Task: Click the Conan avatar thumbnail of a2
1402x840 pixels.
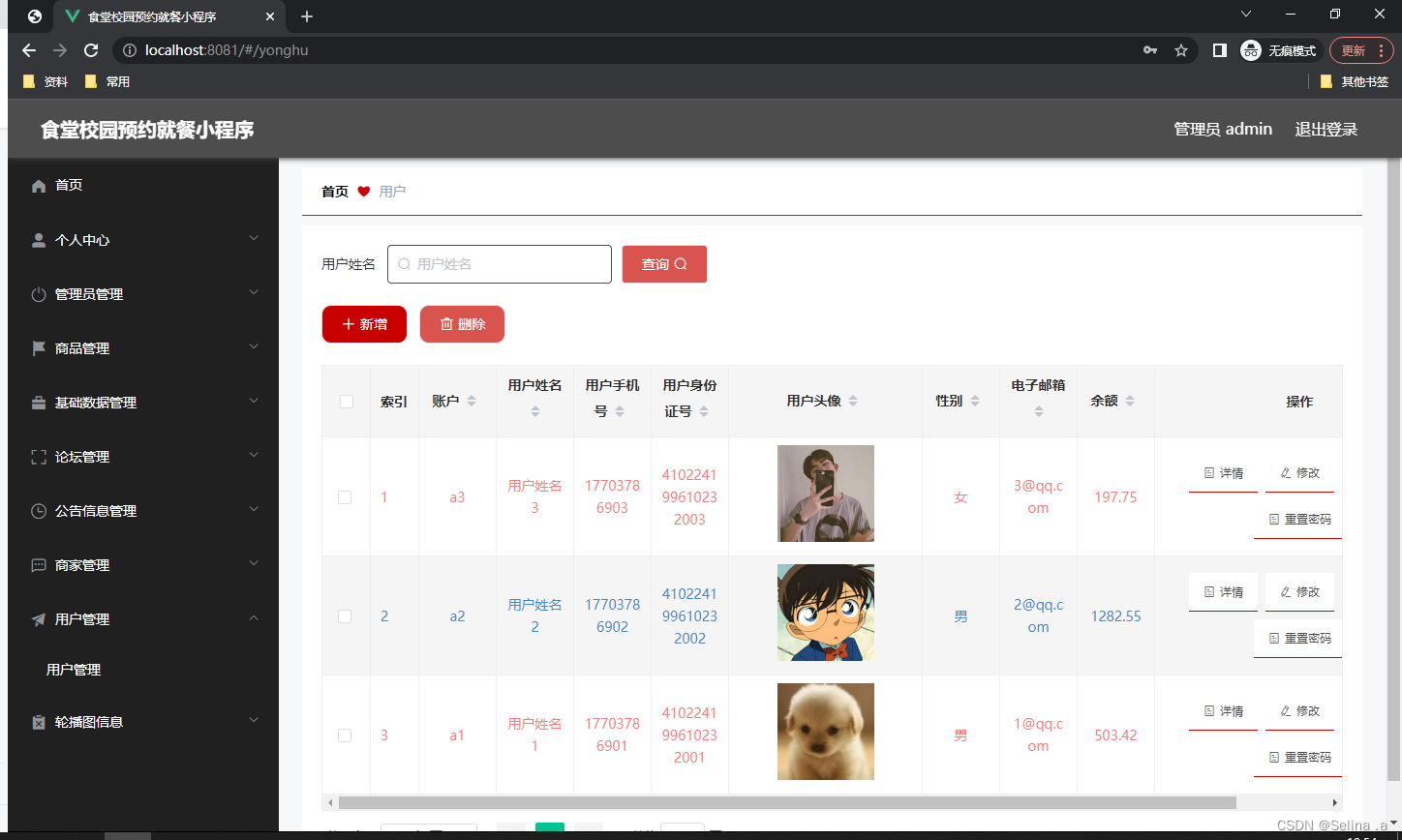Action: [x=826, y=613]
